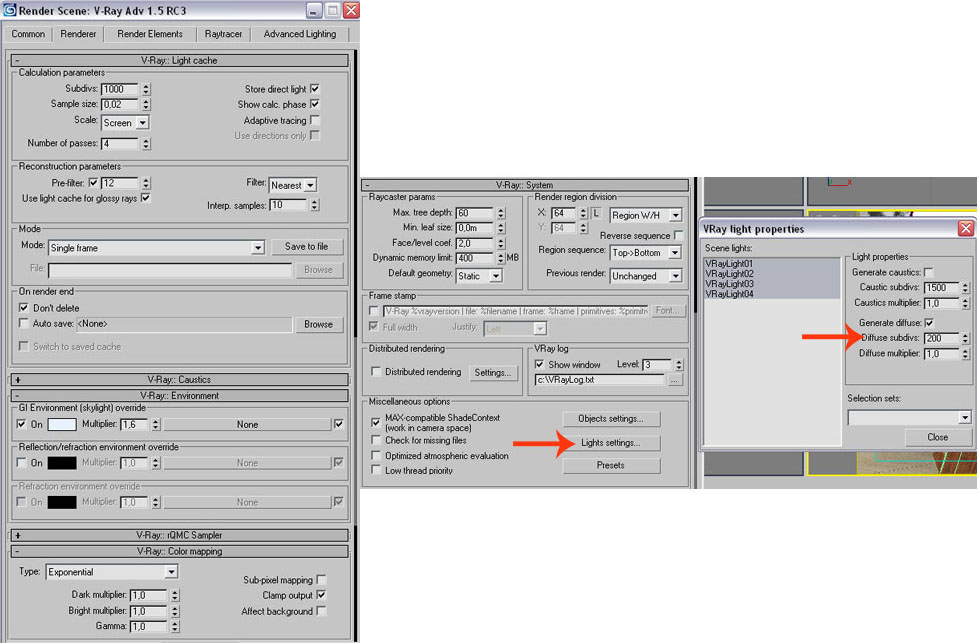Image resolution: width=979 pixels, height=643 pixels.
Task: Toggle MAX-compatible ShadeContext checkbox
Action: pyautogui.click(x=376, y=422)
